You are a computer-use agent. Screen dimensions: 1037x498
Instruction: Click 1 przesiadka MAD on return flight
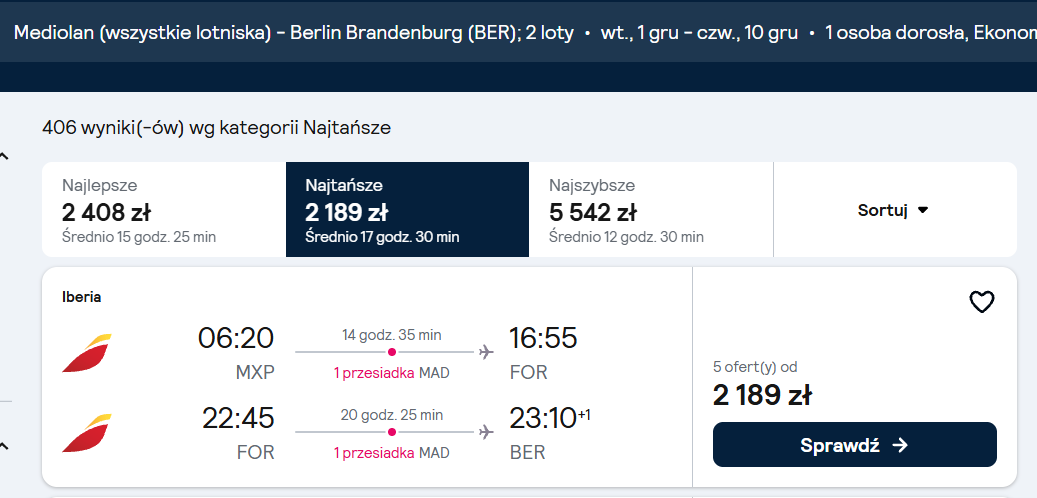392,453
